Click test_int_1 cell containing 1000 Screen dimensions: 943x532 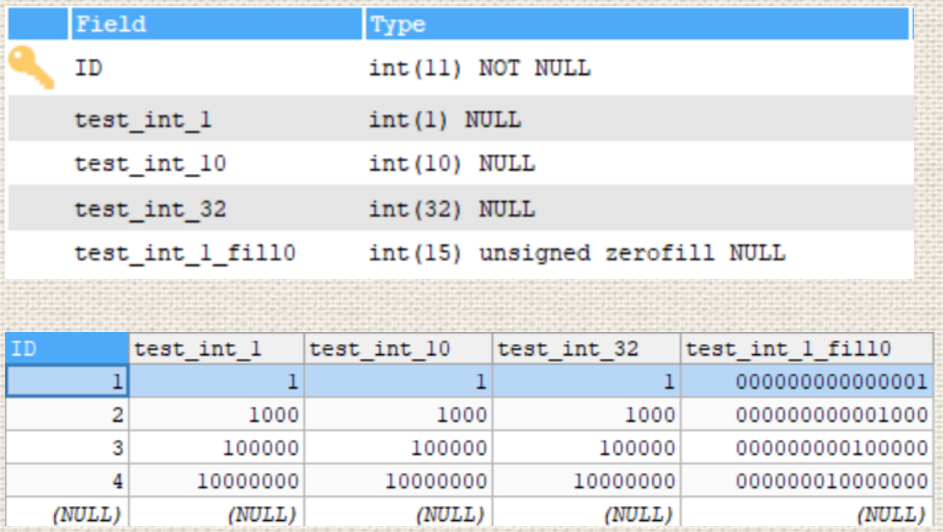[x=217, y=415]
